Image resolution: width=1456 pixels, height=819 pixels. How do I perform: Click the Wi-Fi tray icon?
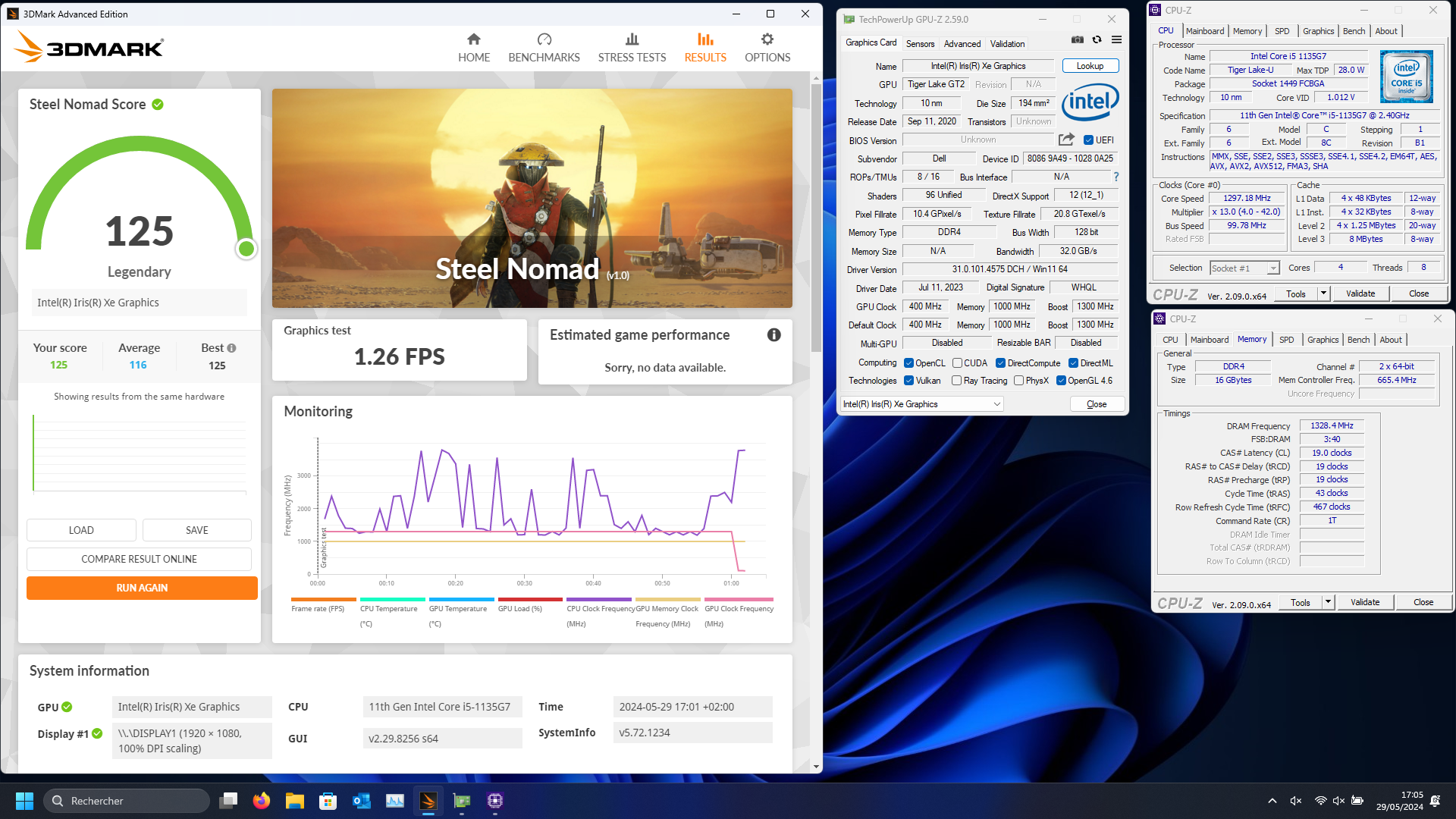click(x=1320, y=801)
